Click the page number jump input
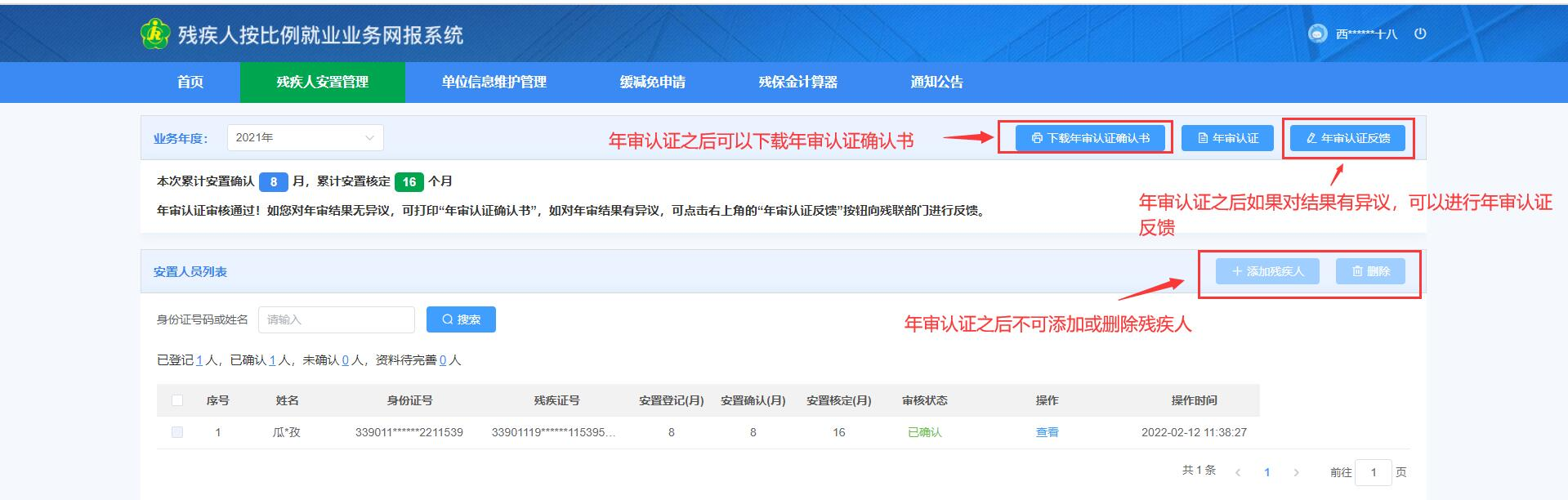Screen dimensions: 1568x500 click(1373, 472)
